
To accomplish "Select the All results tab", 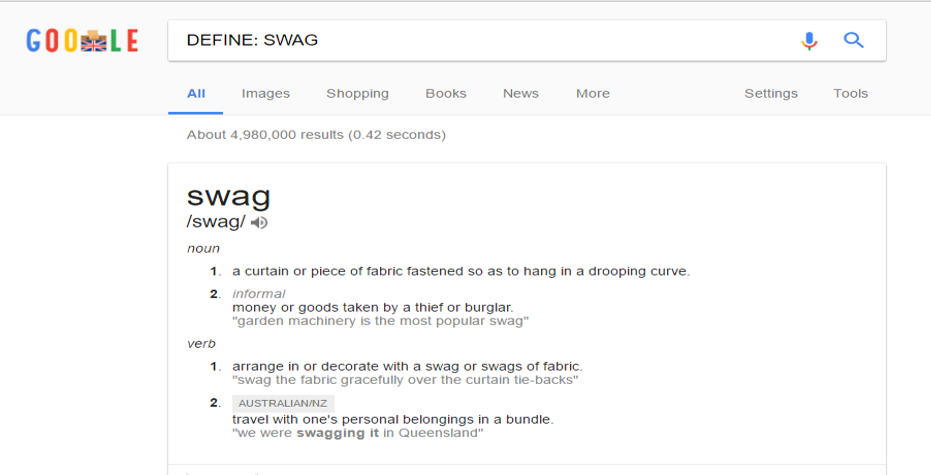I will [x=196, y=93].
